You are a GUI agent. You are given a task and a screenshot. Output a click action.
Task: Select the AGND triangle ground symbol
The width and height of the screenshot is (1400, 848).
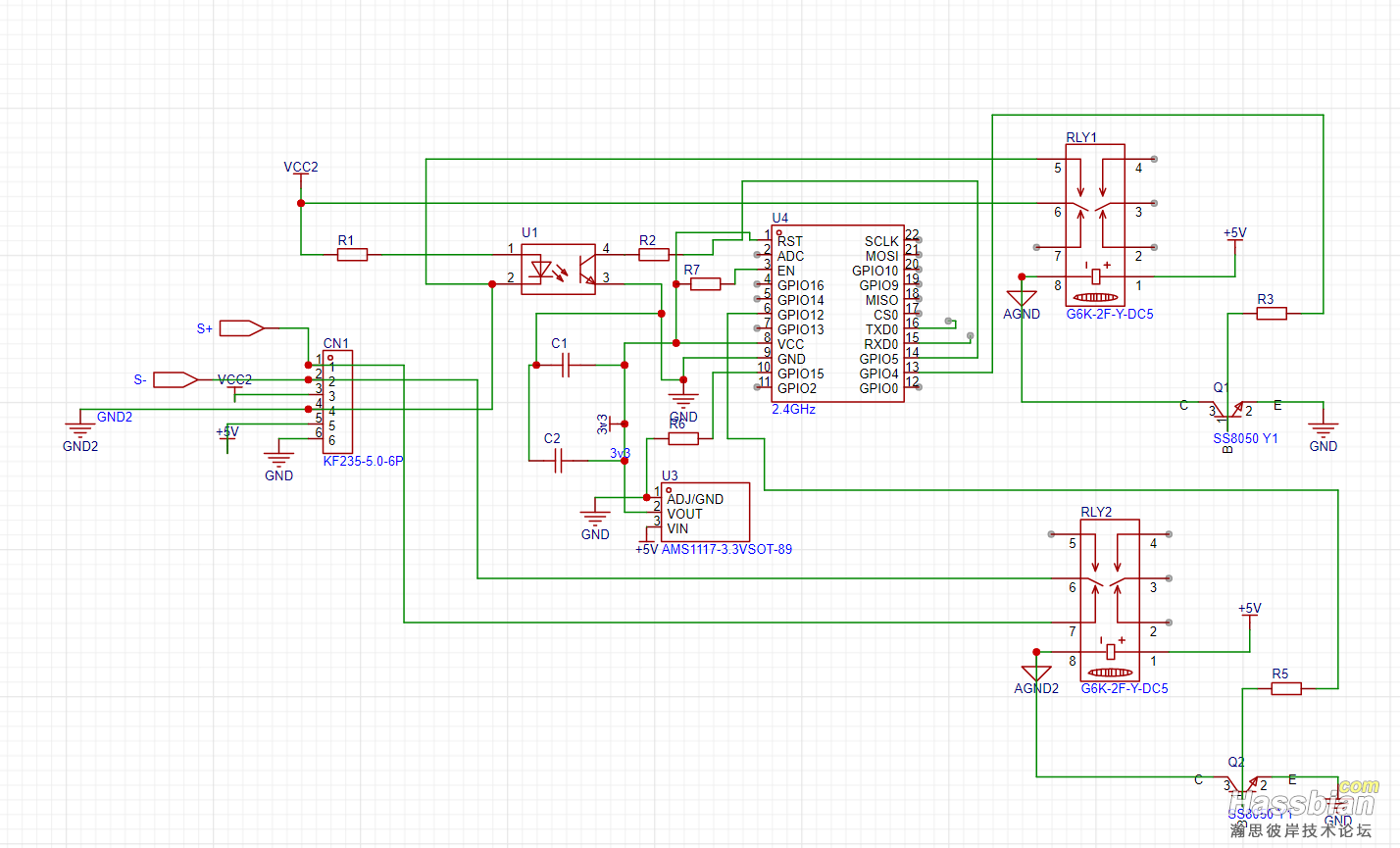[x=1022, y=298]
